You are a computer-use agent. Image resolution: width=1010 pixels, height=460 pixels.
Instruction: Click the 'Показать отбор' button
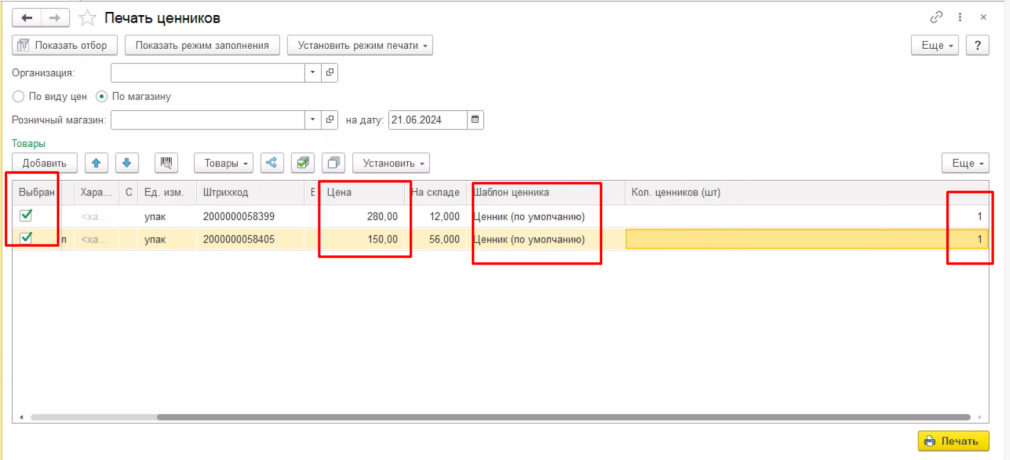pos(65,45)
